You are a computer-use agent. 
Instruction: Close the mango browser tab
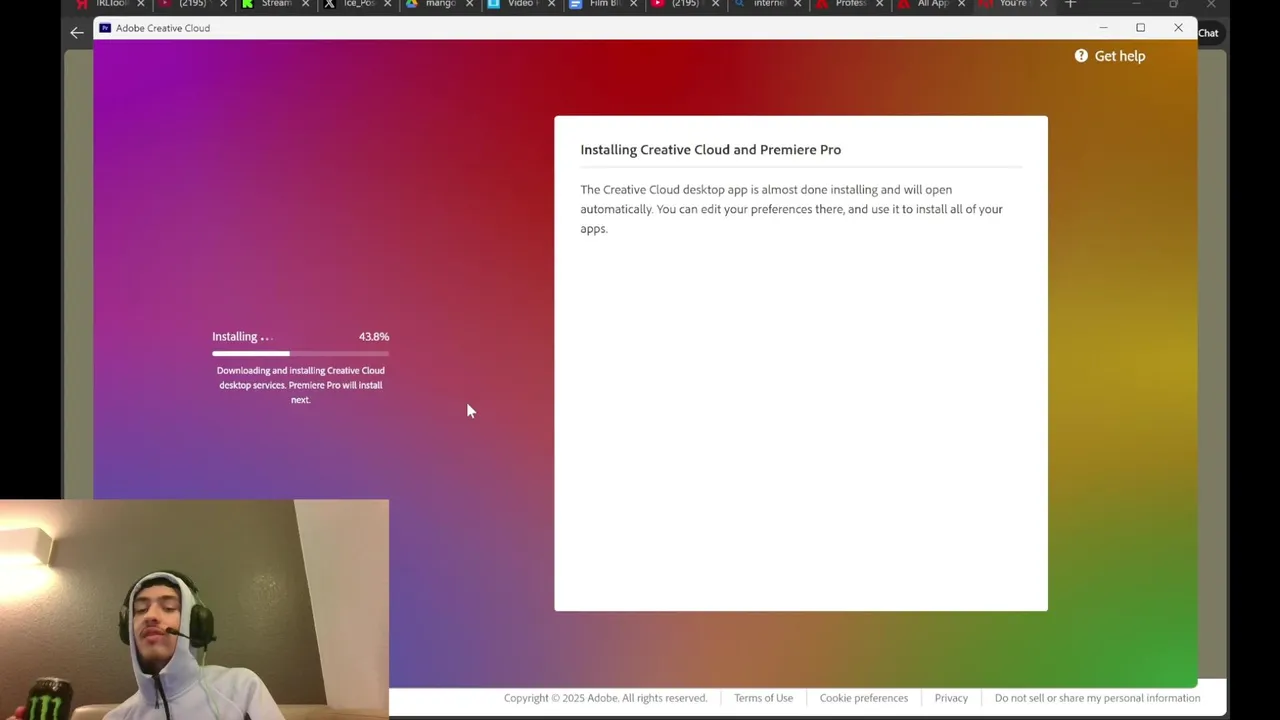[x=469, y=4]
